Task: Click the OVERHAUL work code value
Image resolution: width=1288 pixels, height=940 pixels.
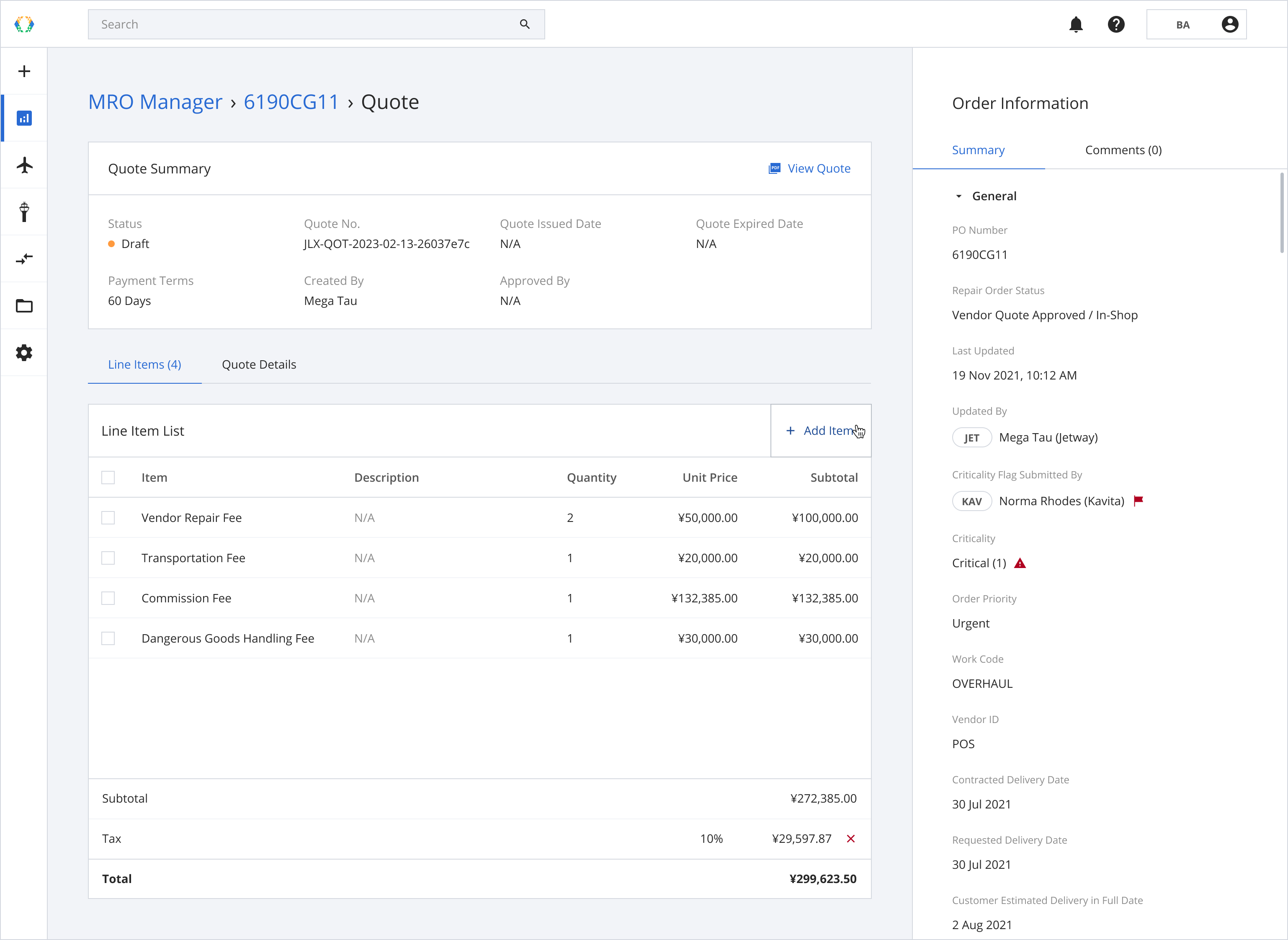Action: [x=982, y=684]
